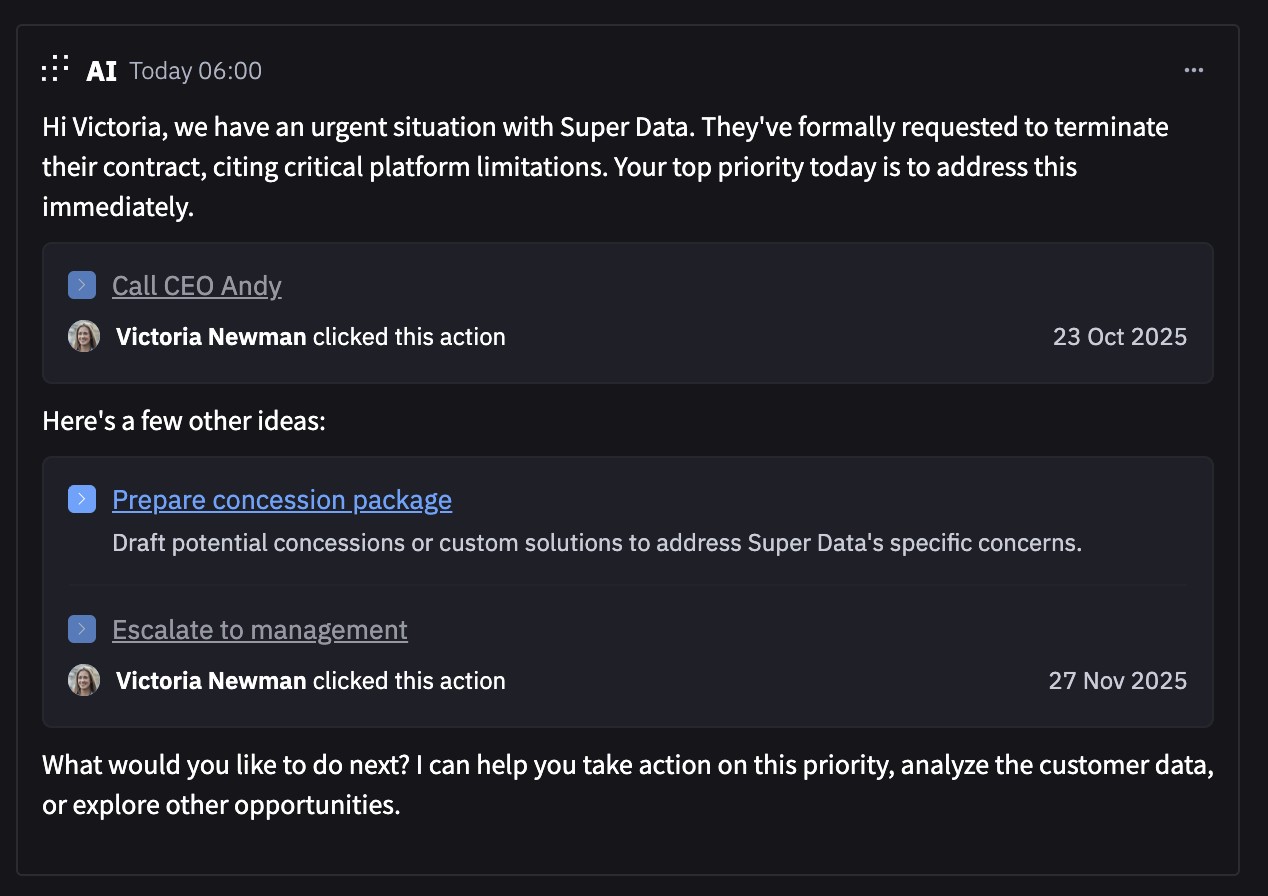The width and height of the screenshot is (1268, 896).
Task: Click the arrow icon beside Escalate to management
Action: pos(82,629)
